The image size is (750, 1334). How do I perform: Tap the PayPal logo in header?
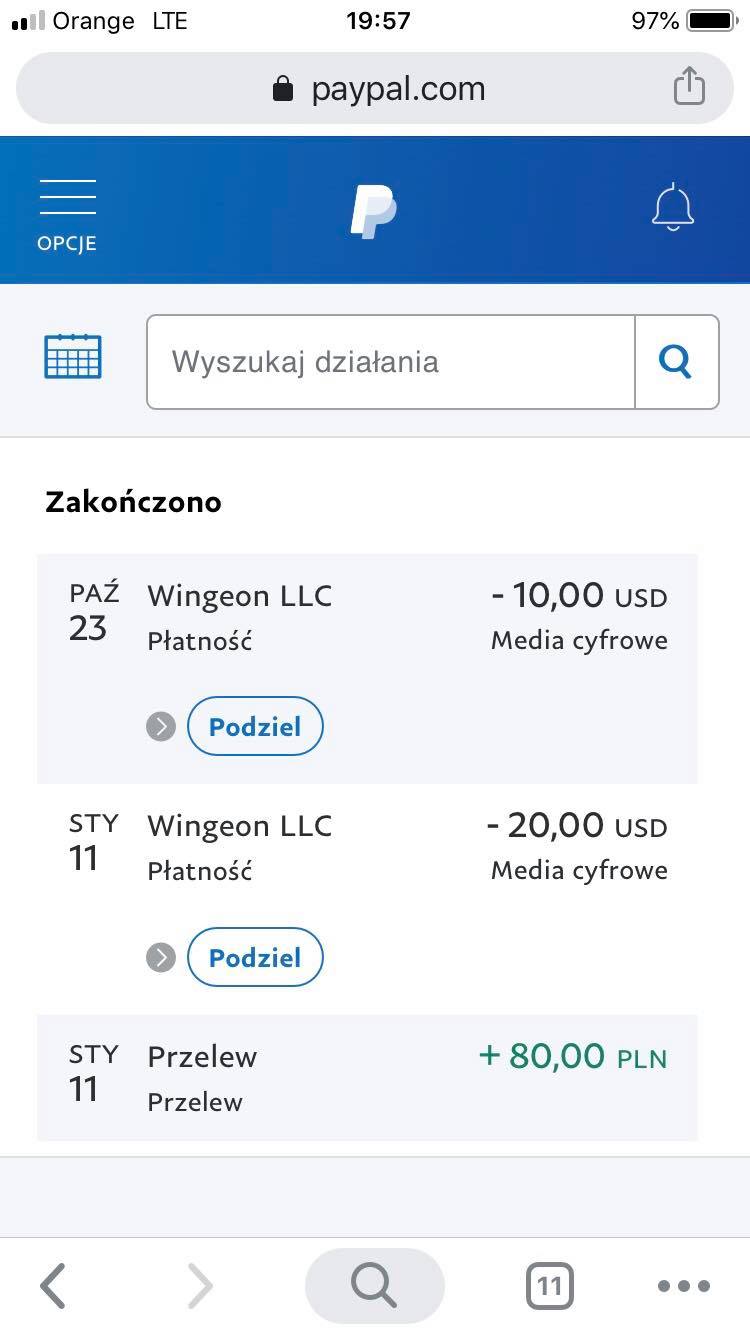click(x=374, y=211)
